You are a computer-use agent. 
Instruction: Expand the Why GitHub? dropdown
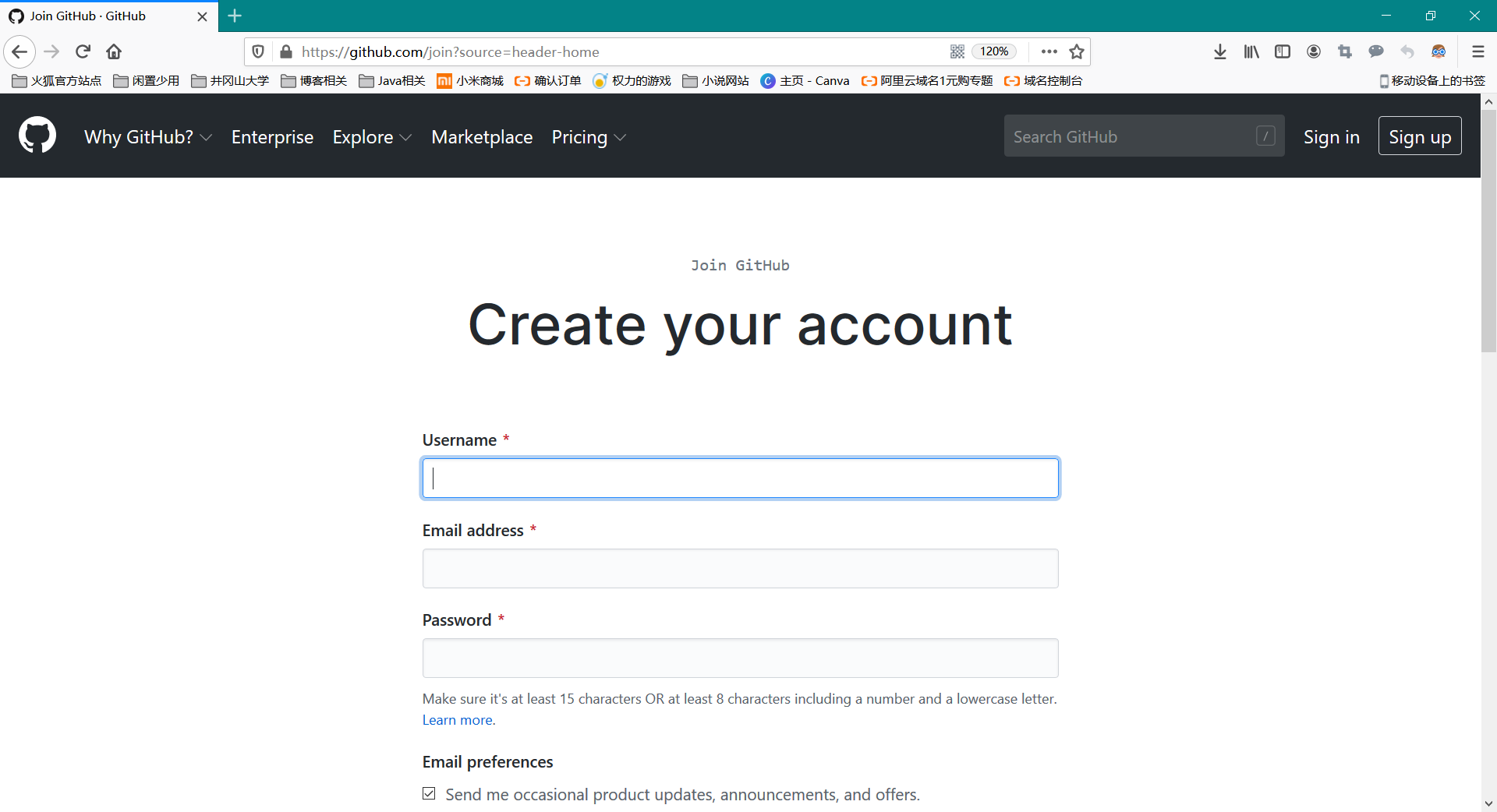[x=147, y=137]
